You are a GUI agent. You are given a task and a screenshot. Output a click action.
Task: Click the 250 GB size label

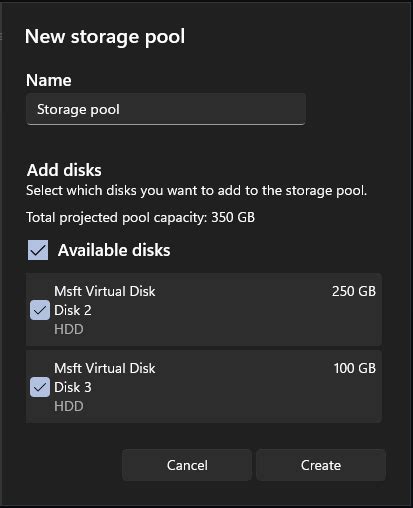(354, 291)
